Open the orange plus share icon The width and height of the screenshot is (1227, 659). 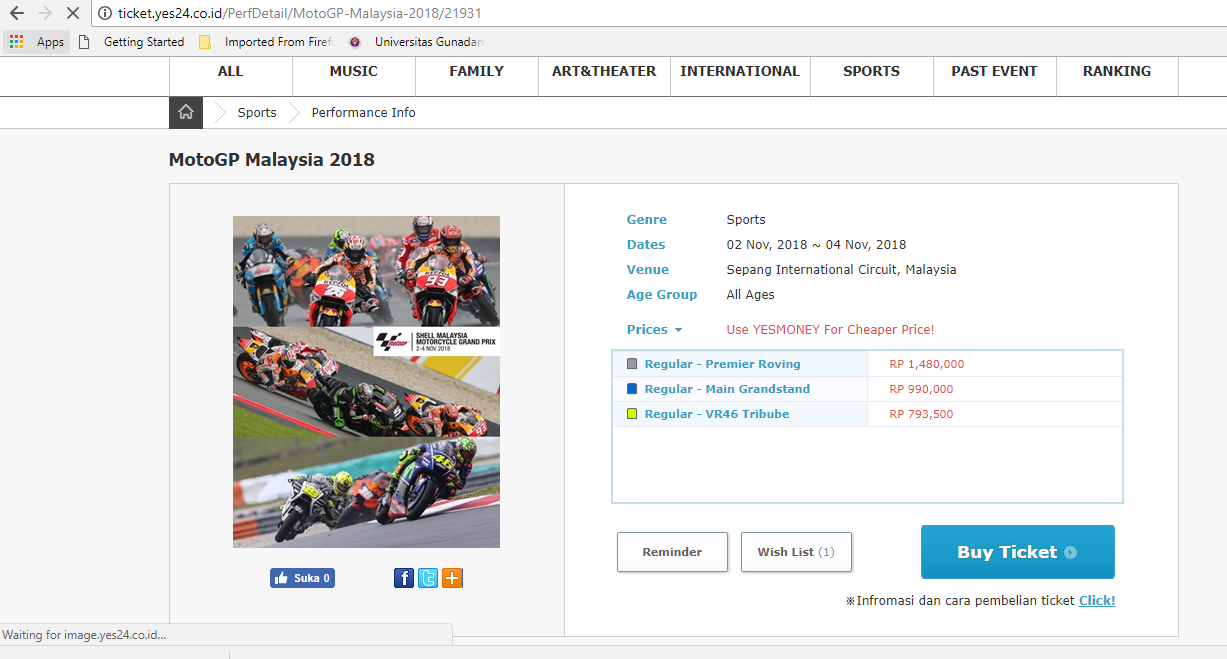tap(452, 578)
